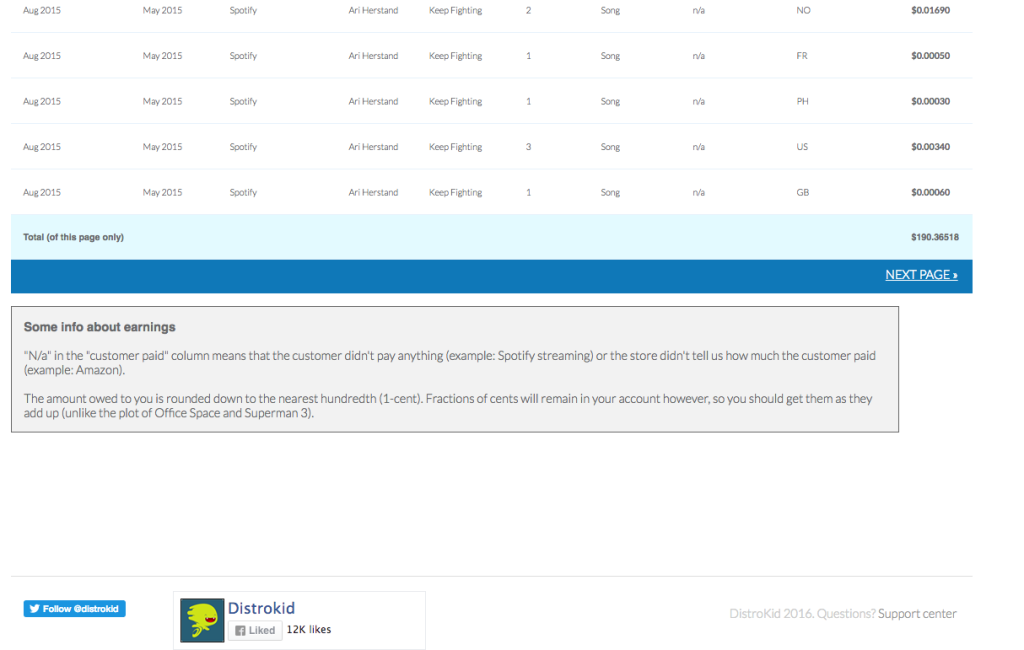Image resolution: width=1024 pixels, height=650 pixels.
Task: Select the earnings value $0.00060
Action: tap(931, 193)
